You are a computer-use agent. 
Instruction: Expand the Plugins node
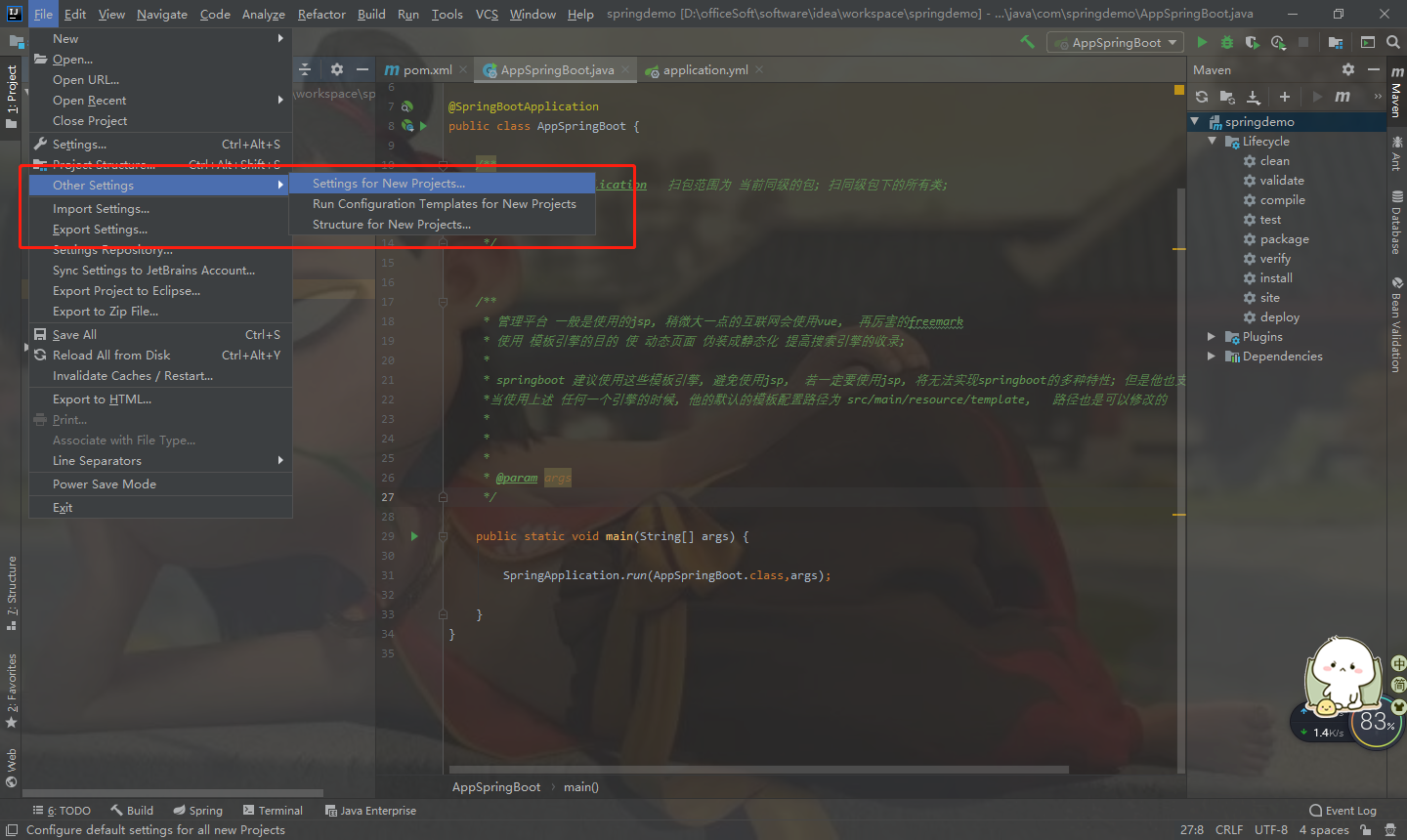(1212, 336)
